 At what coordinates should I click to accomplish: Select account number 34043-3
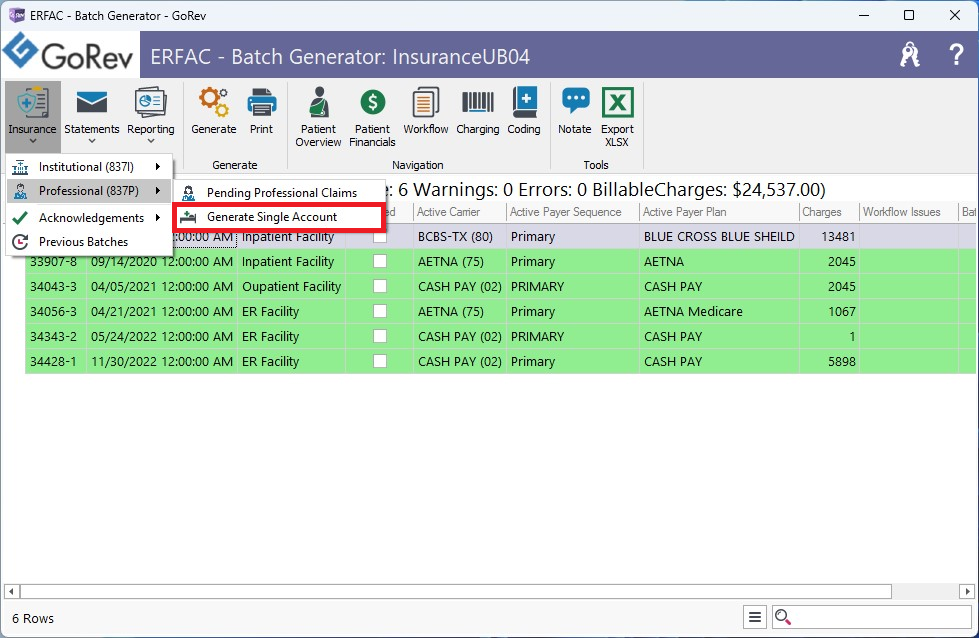[56, 287]
